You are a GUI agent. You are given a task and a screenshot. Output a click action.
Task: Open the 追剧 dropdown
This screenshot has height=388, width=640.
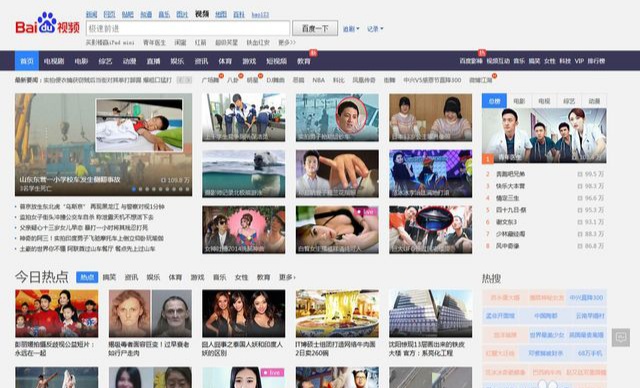pos(351,29)
